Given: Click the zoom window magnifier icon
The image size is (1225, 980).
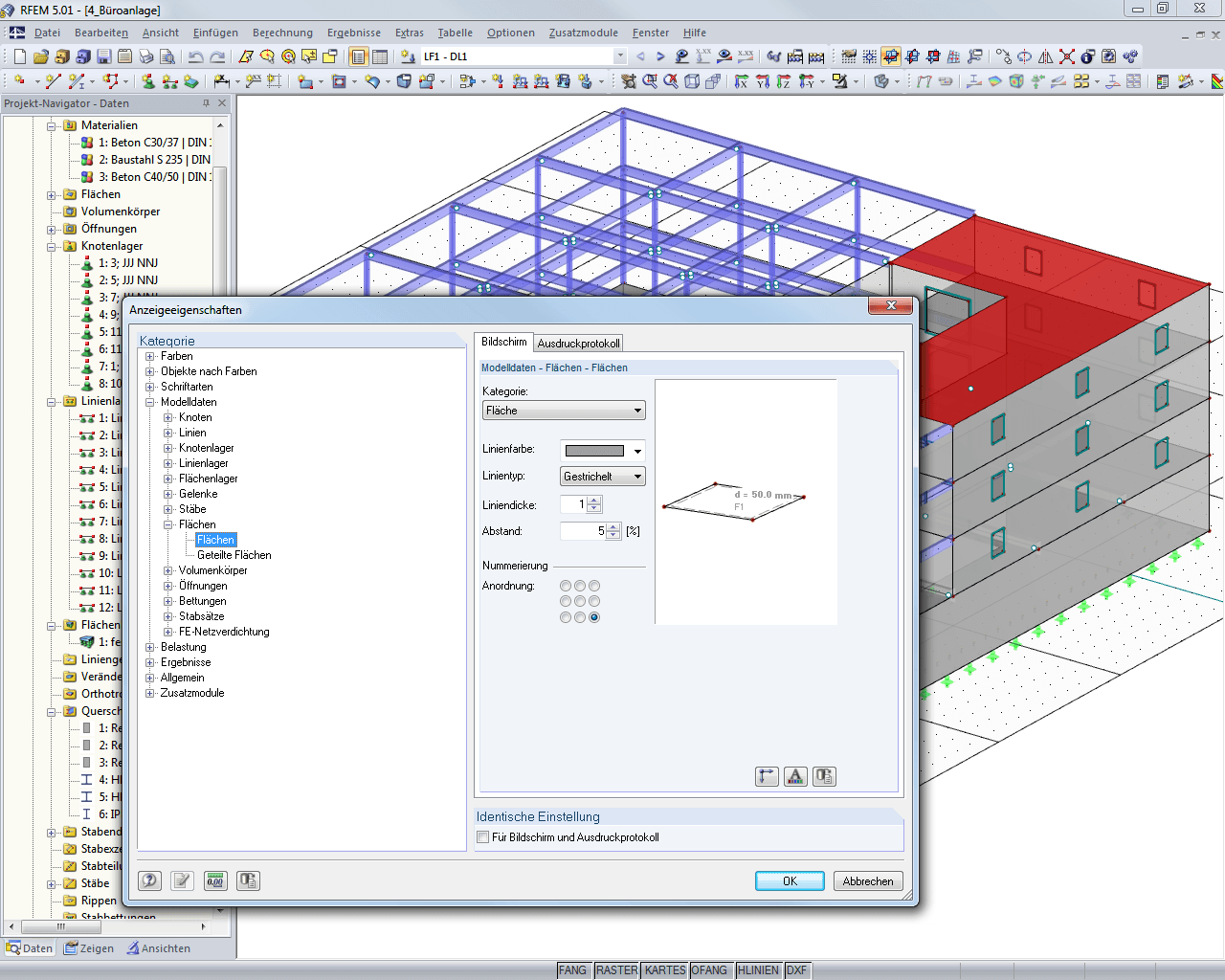Looking at the screenshot, I should click(x=650, y=81).
